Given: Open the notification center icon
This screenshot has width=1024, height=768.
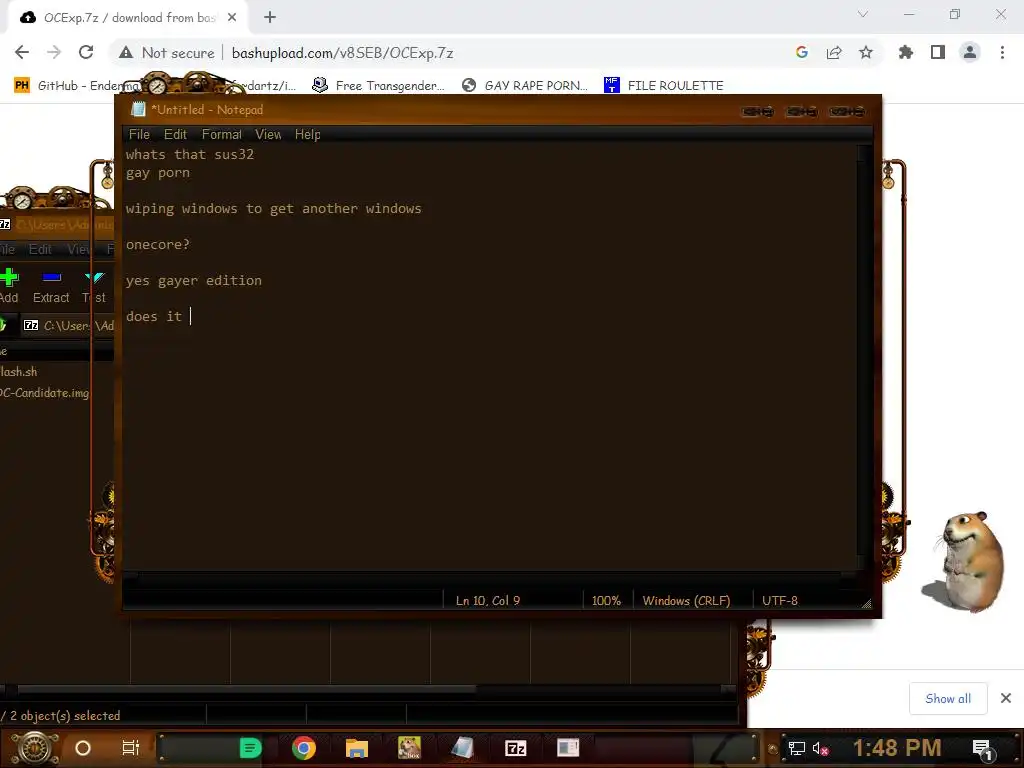Looking at the screenshot, I should (983, 749).
